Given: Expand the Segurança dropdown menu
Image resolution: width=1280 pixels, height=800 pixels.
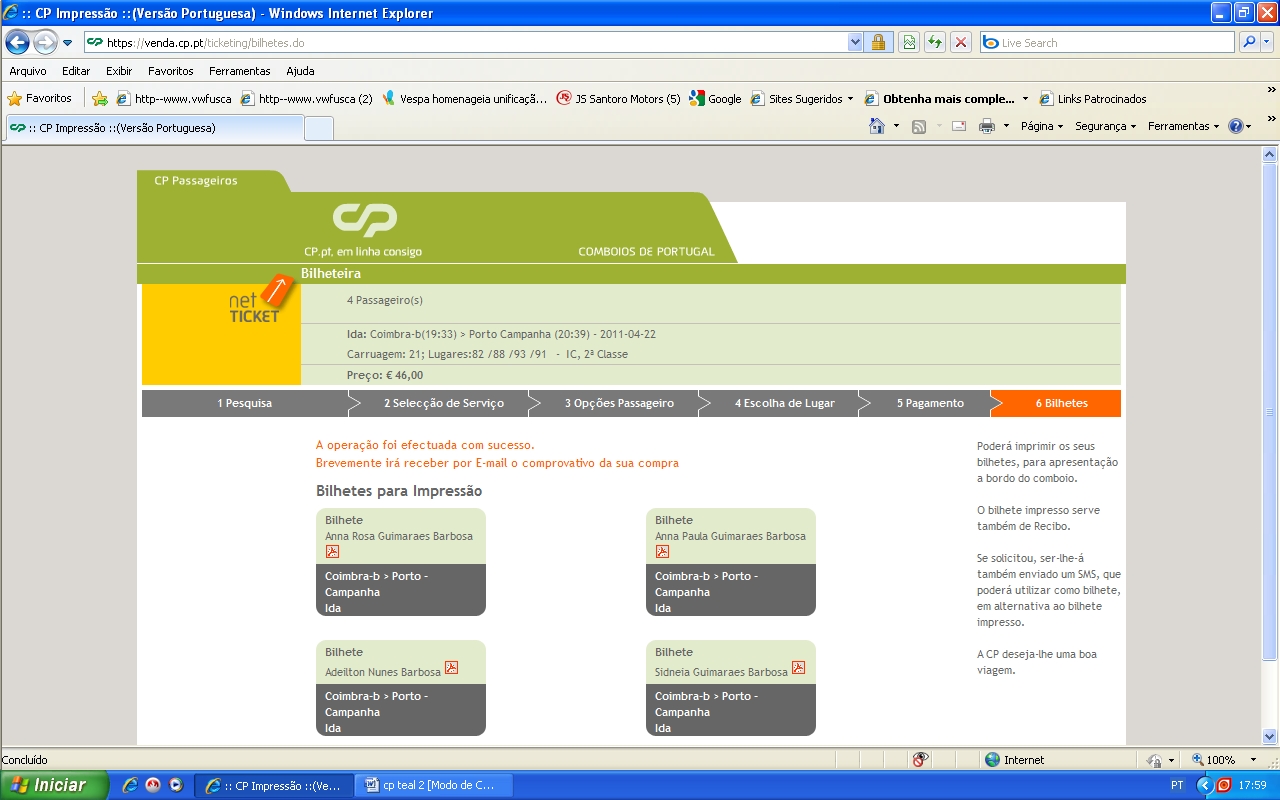Looking at the screenshot, I should pyautogui.click(x=1105, y=126).
